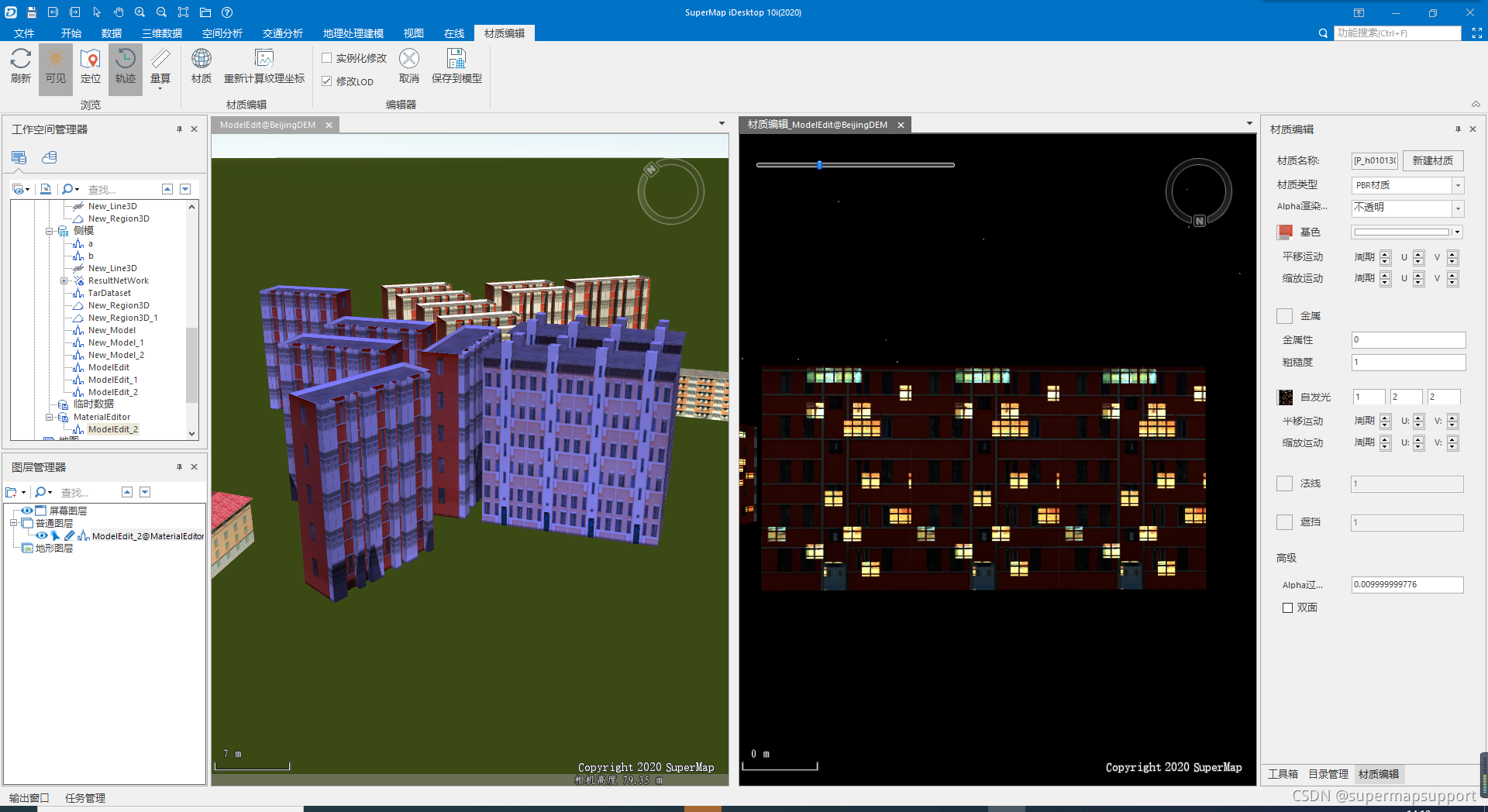Click the 金属性 value field

pyautogui.click(x=1408, y=339)
